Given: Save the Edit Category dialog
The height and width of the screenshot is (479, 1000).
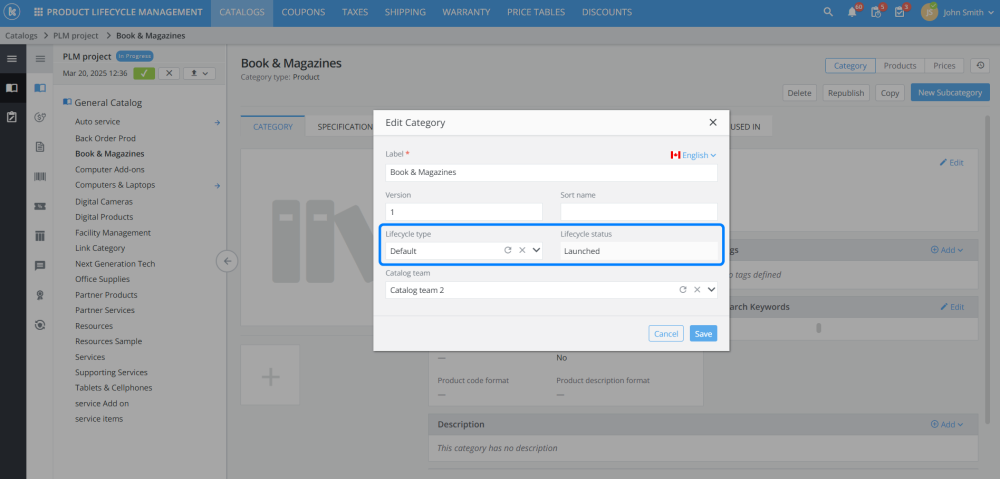Looking at the screenshot, I should point(703,334).
